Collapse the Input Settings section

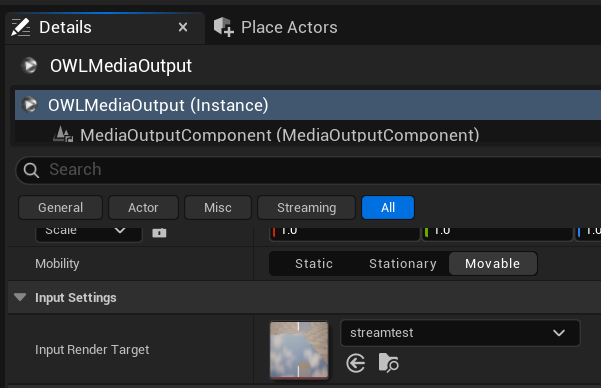click(x=20, y=297)
